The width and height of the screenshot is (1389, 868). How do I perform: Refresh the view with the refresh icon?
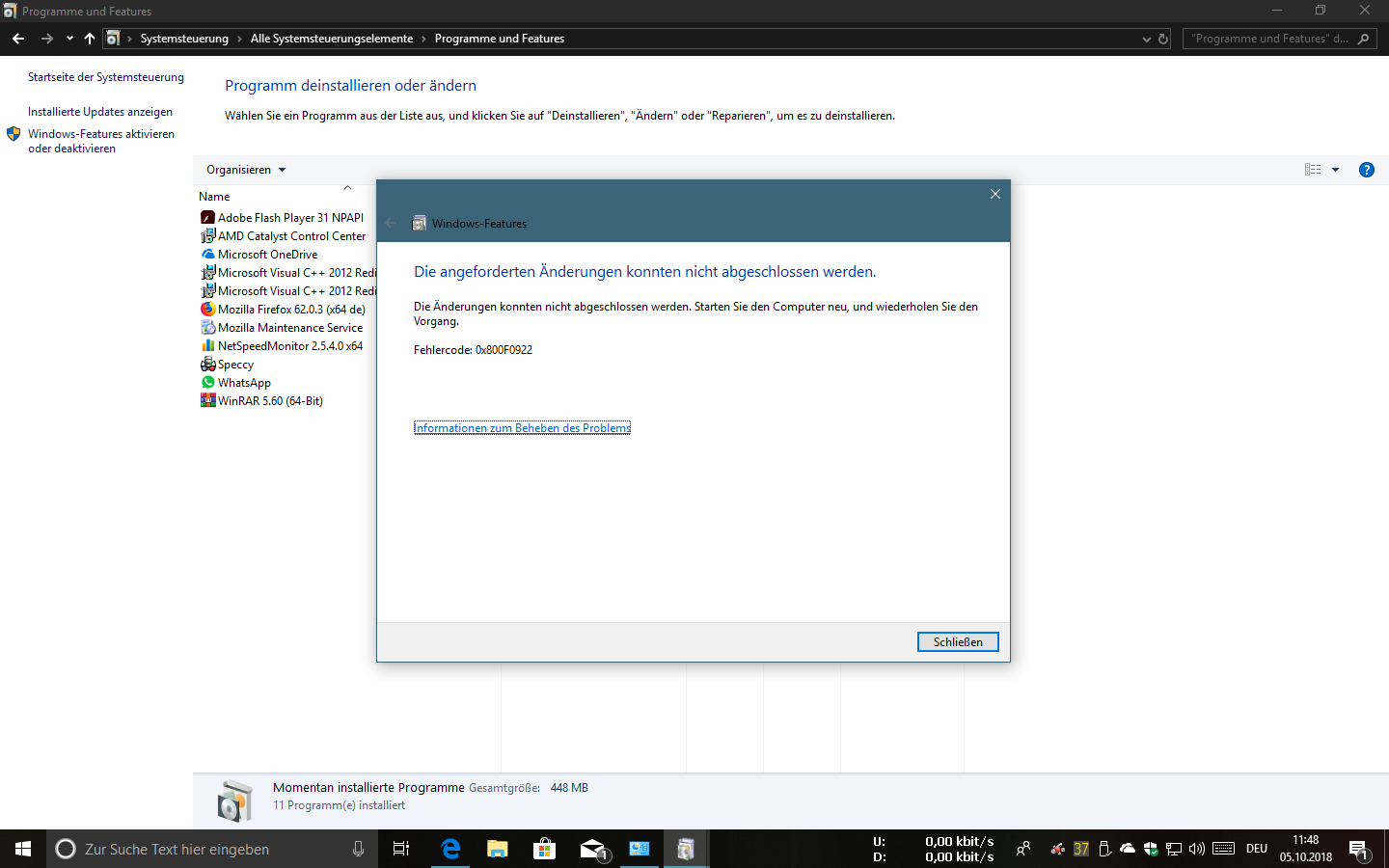(1163, 40)
